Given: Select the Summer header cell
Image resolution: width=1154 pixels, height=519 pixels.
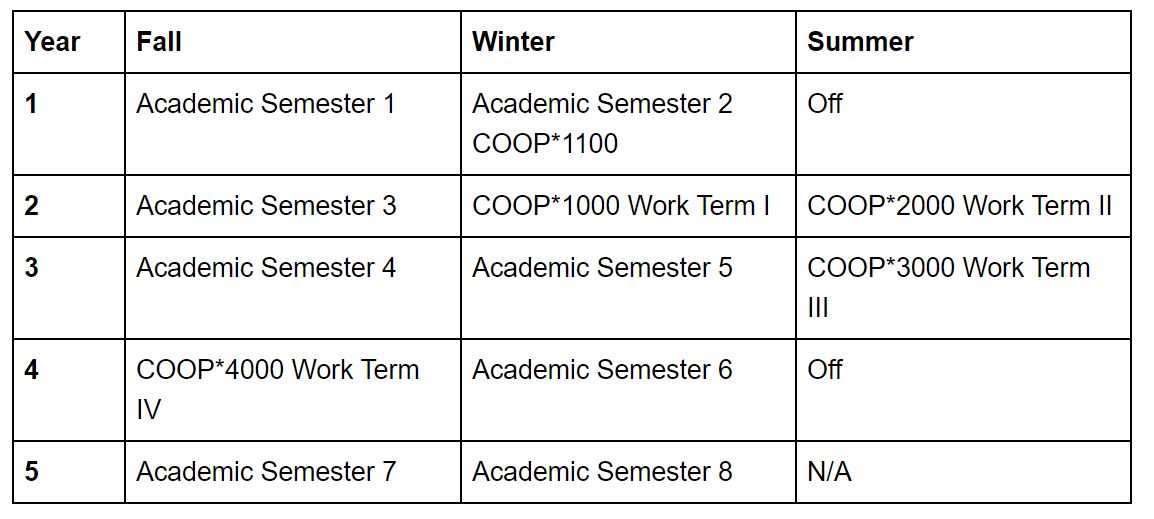Looking at the screenshot, I should [963, 42].
